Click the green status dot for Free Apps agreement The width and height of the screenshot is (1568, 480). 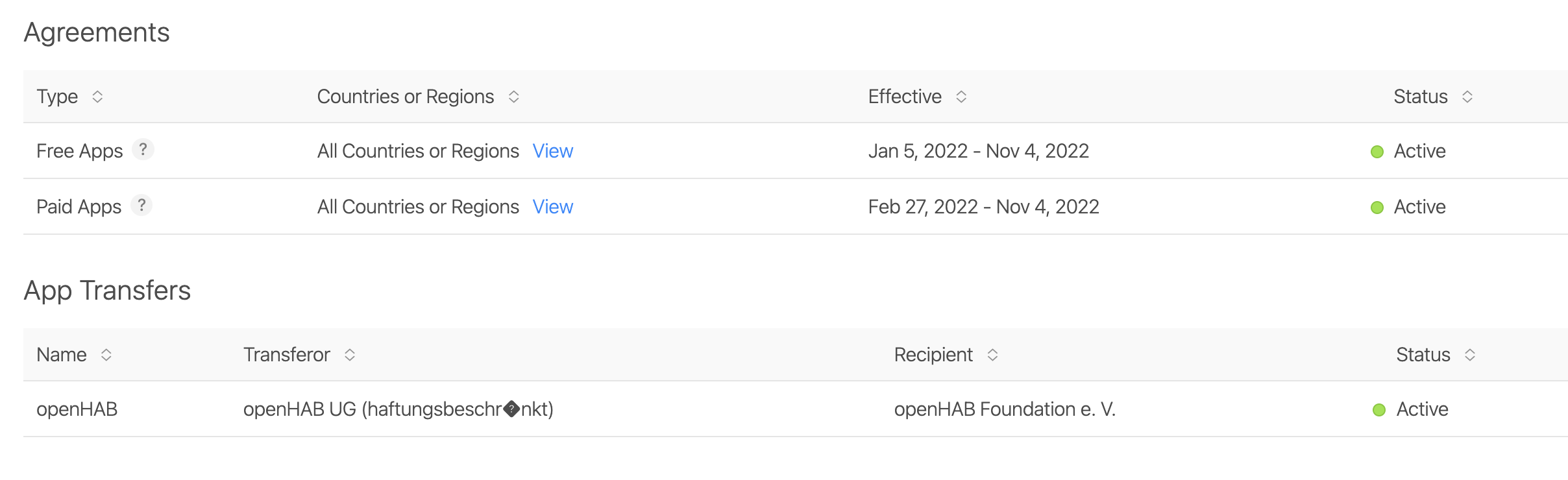1377,150
